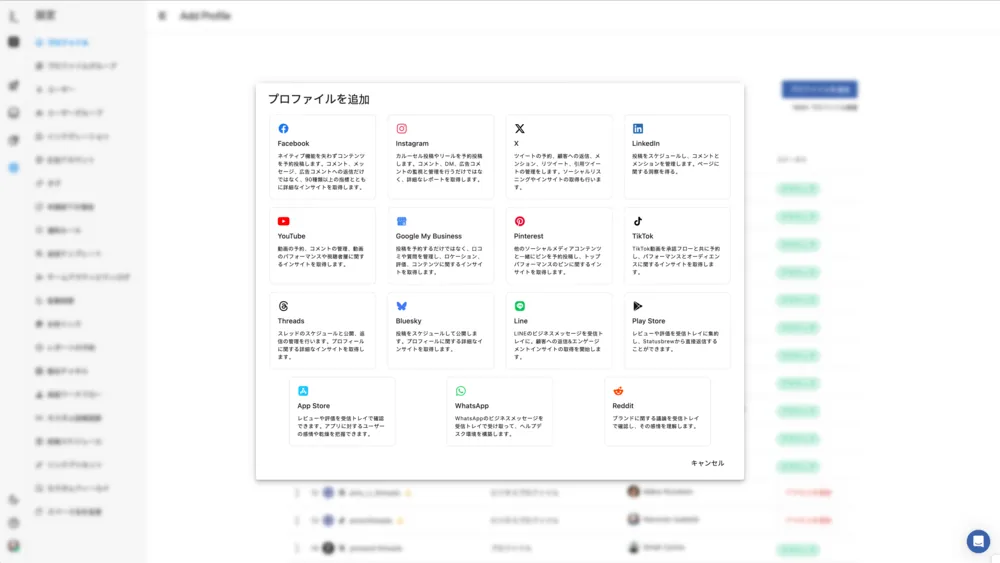Click the Pinterest logo icon
The height and width of the screenshot is (563, 1000).
tap(520, 221)
